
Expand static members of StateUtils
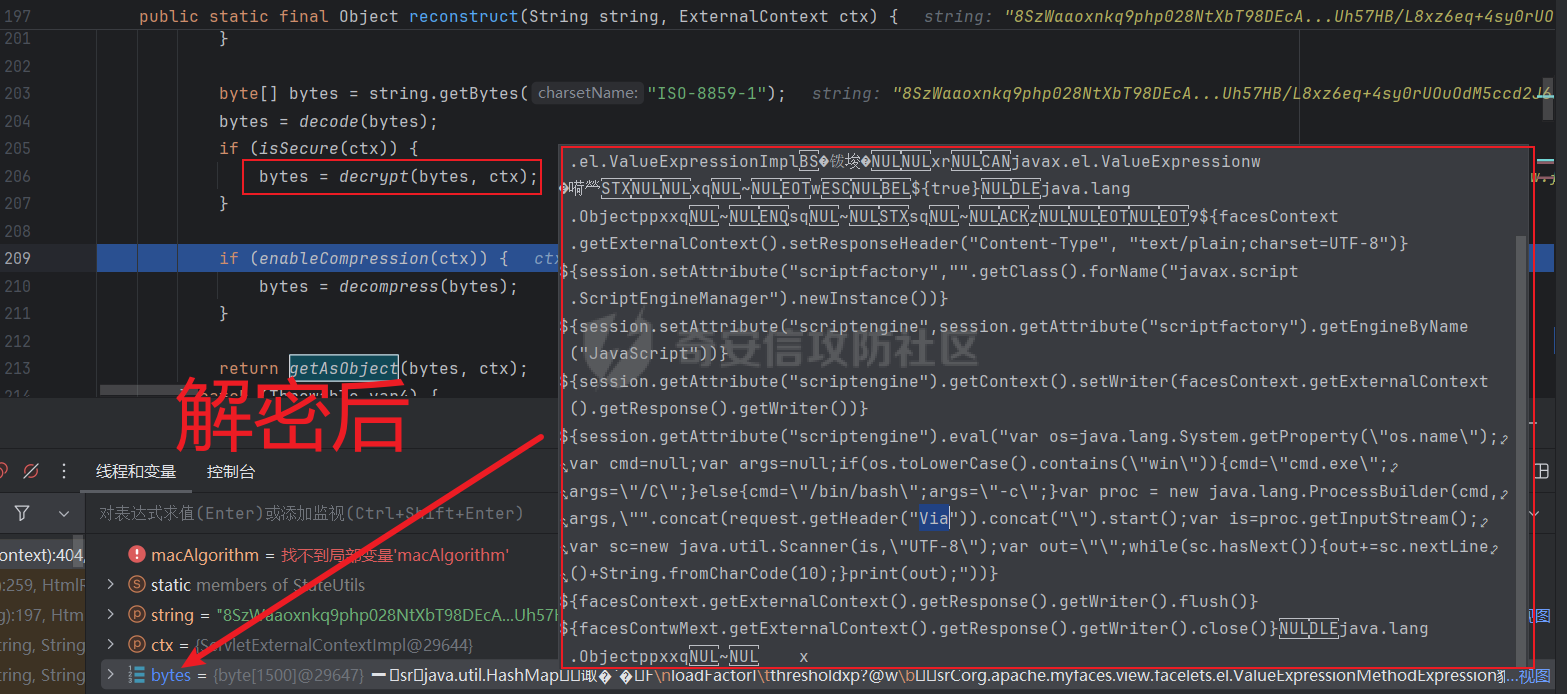tap(110, 585)
